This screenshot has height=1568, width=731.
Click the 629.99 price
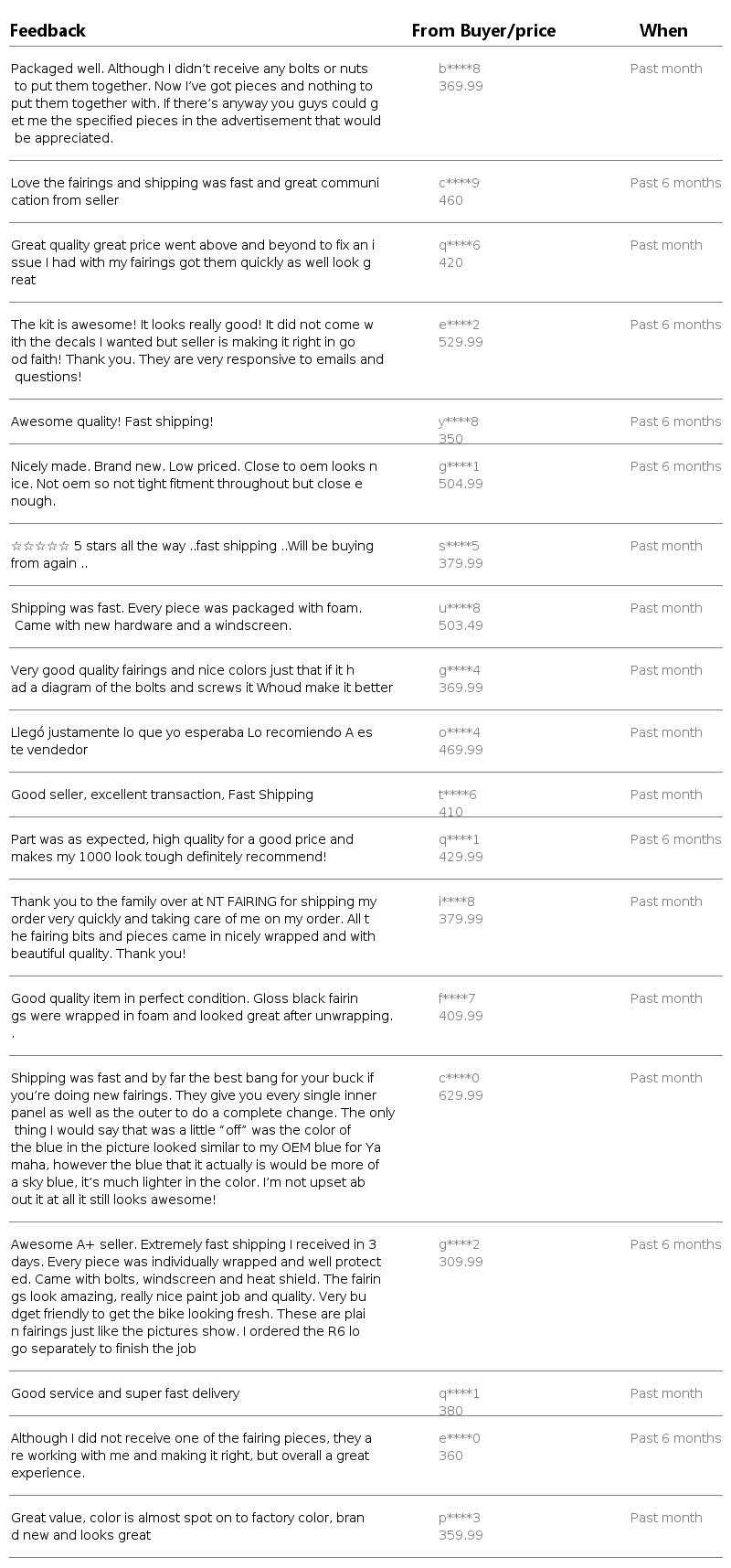coord(461,1095)
